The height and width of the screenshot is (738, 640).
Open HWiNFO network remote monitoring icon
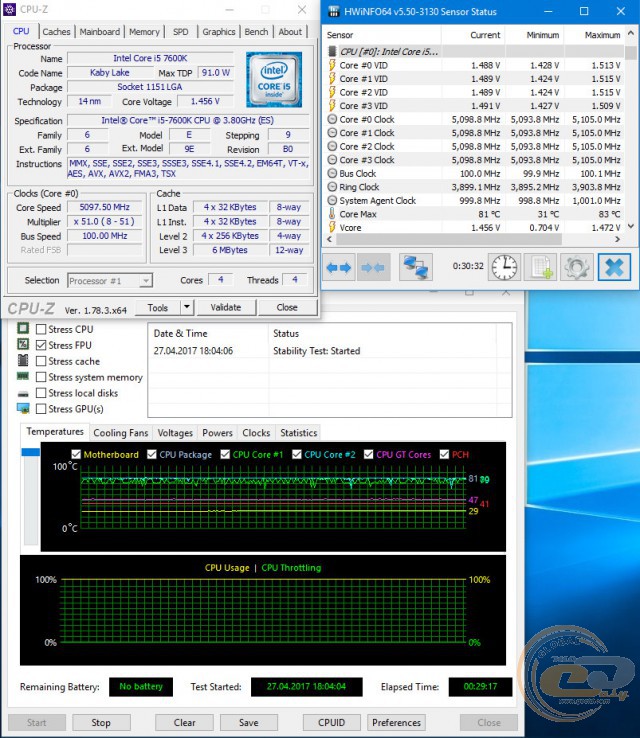(416, 267)
